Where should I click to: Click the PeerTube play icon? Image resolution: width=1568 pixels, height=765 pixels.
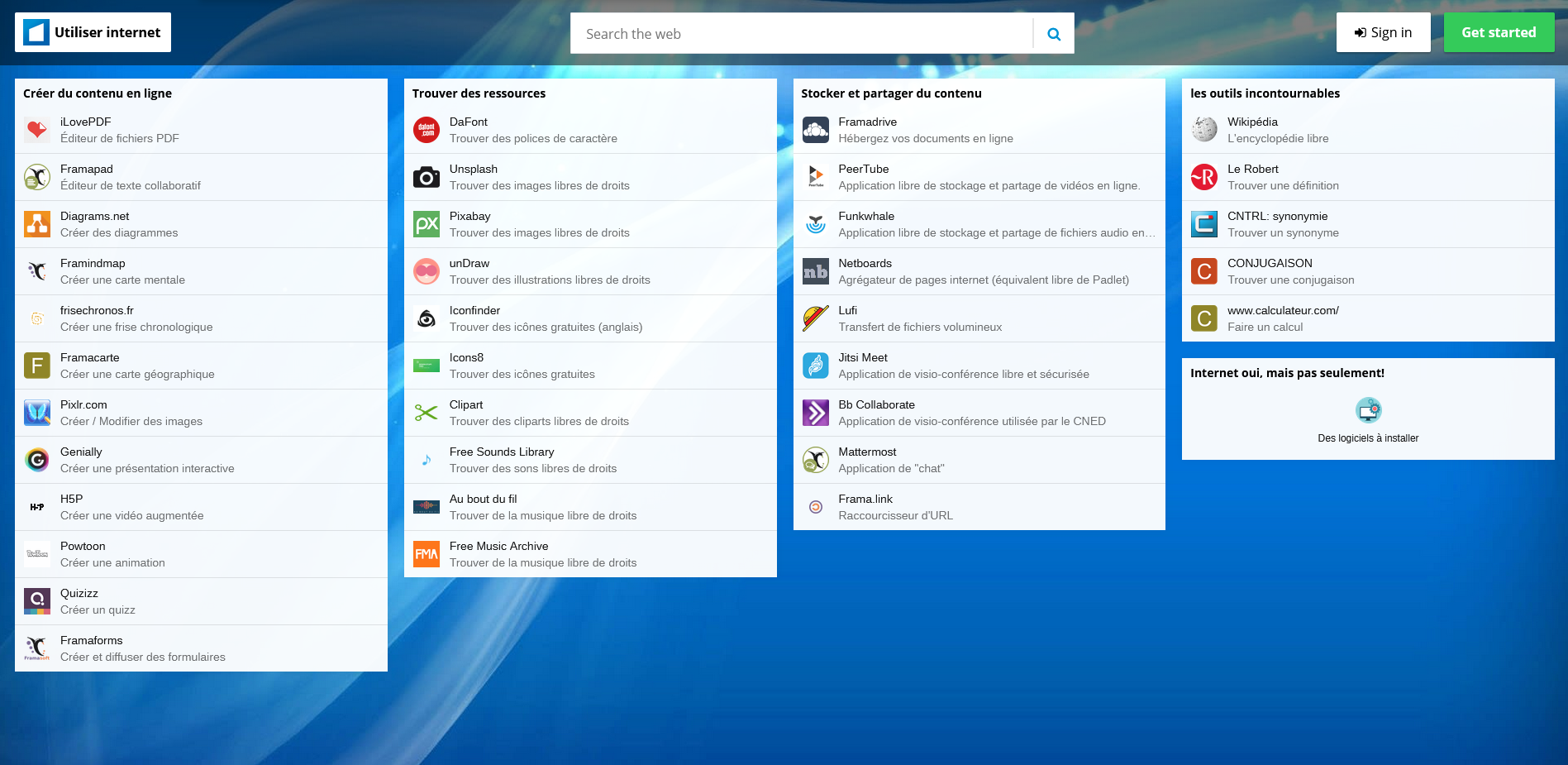(x=816, y=177)
